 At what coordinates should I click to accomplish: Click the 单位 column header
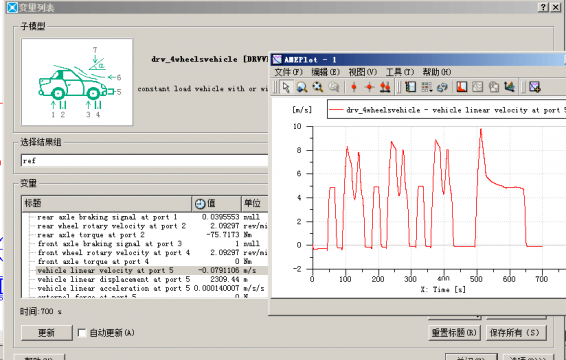(255, 204)
